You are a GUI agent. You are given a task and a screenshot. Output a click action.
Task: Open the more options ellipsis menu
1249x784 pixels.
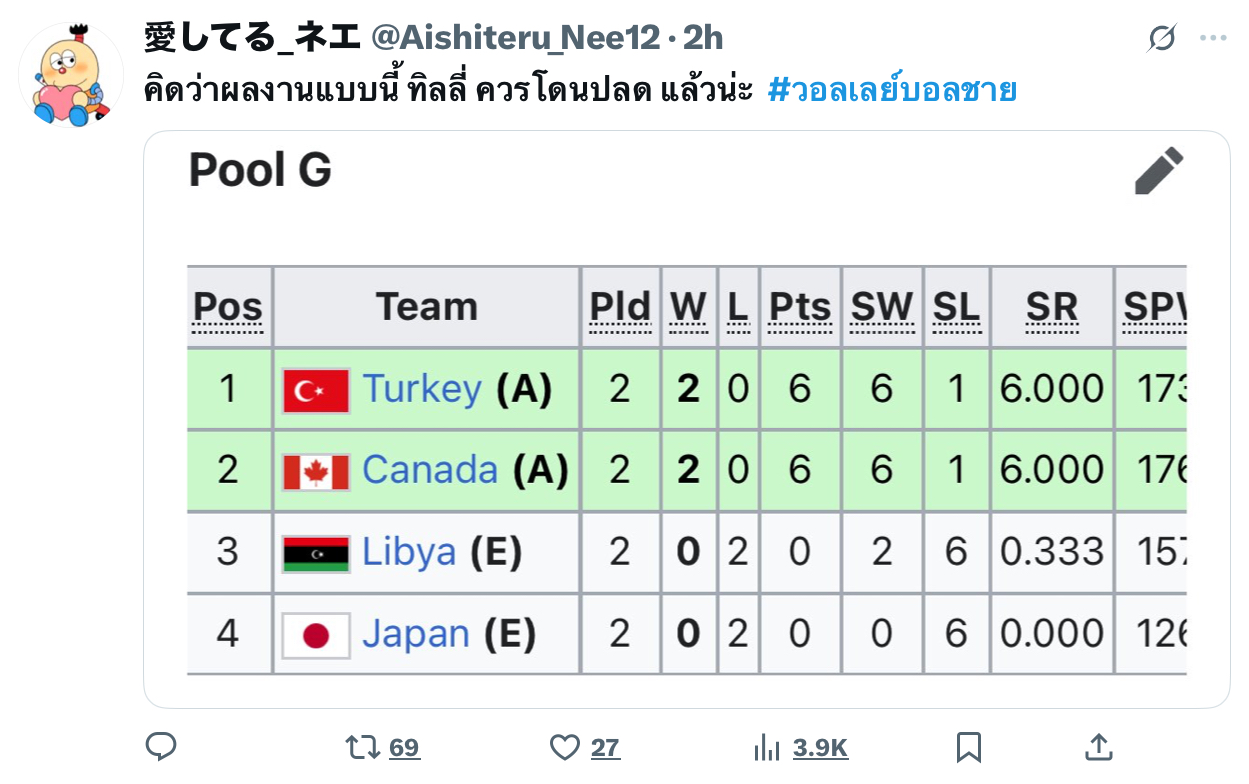click(1213, 39)
